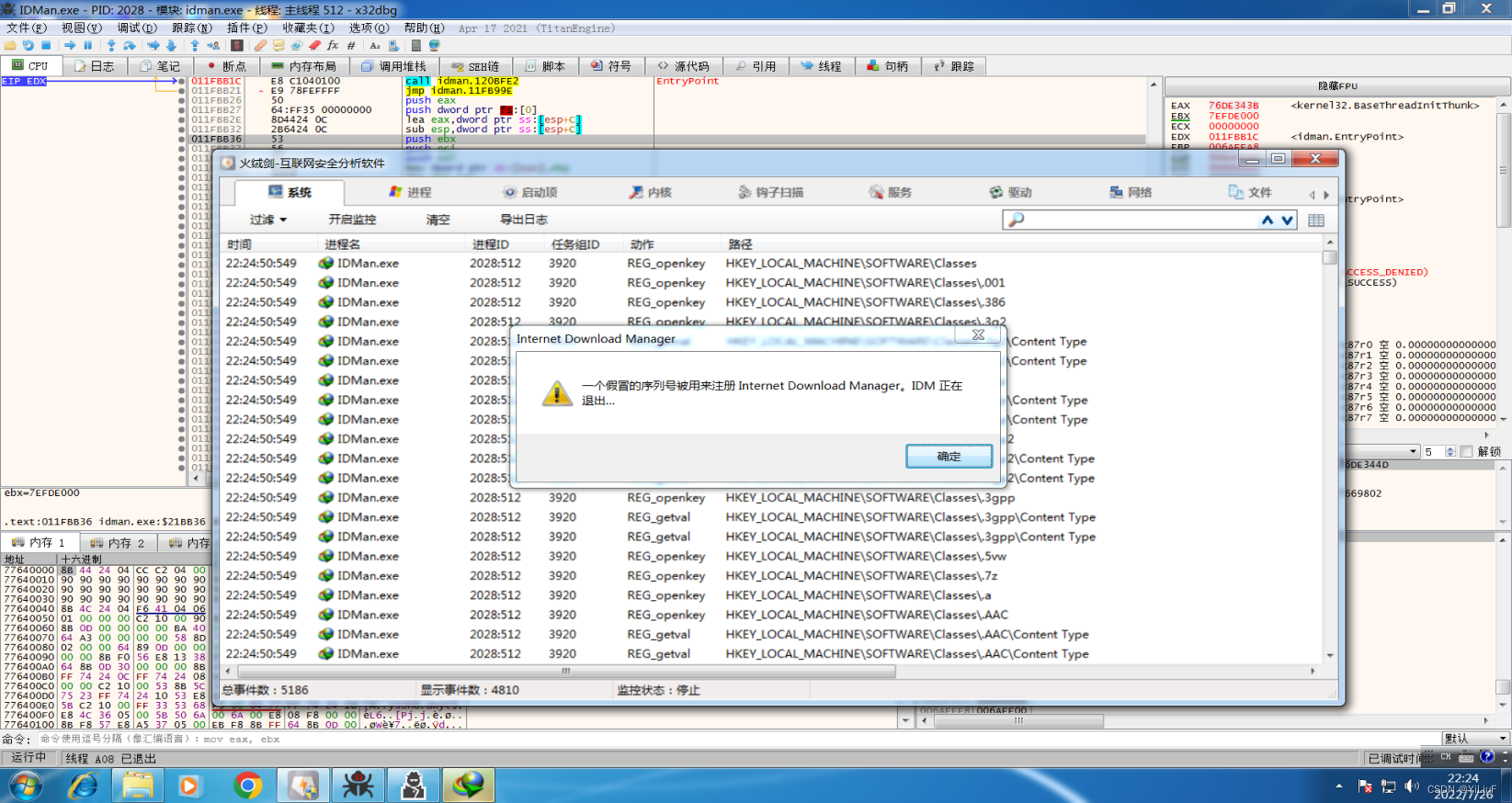Click the run till return up-arrow icon

coord(195,45)
